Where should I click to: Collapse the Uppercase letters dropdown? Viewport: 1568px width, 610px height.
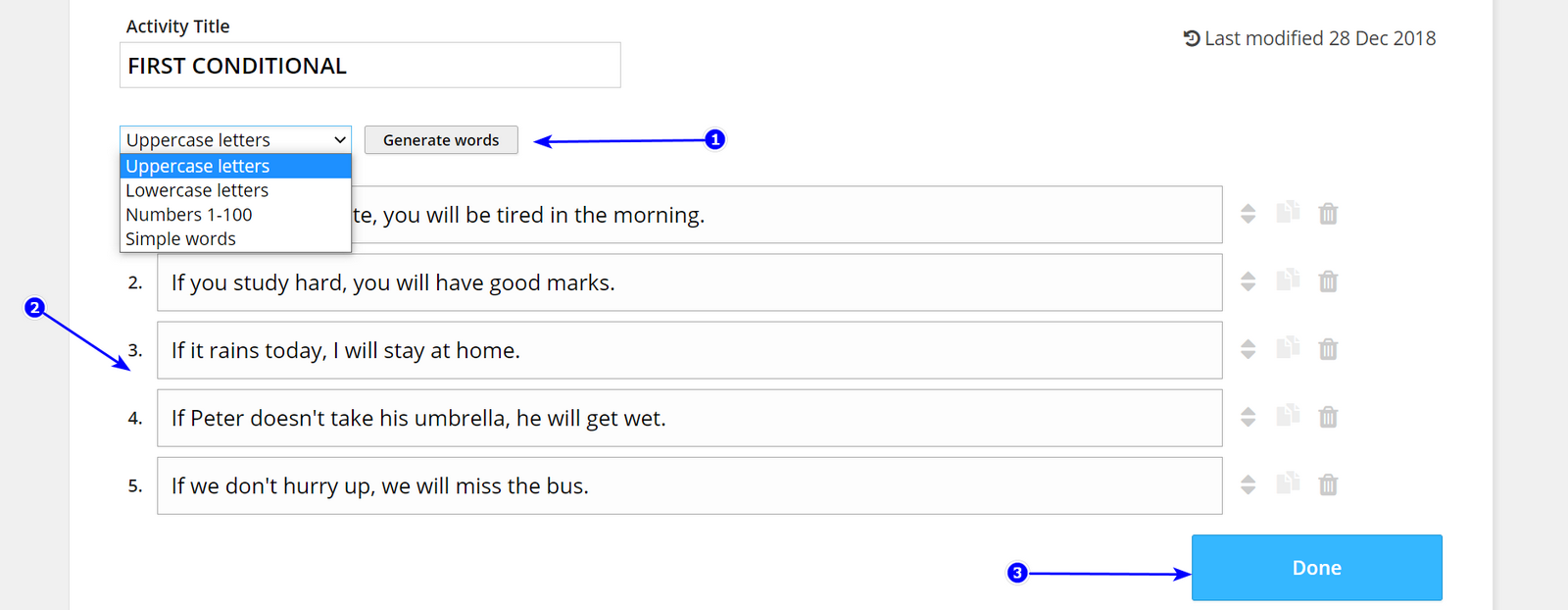(235, 140)
